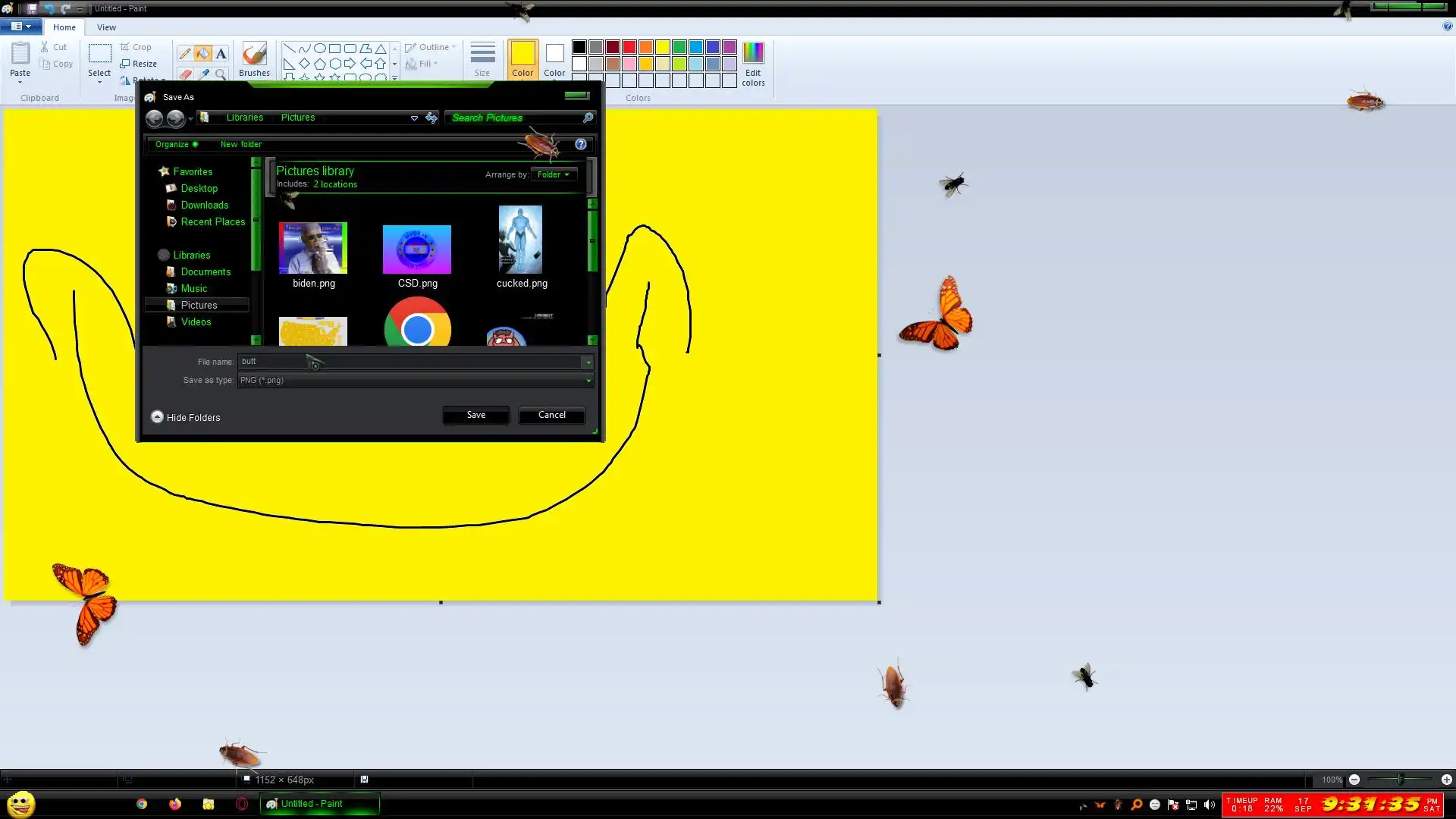This screenshot has width=1456, height=819.
Task: Click the dialog help question mark icon
Action: 581,144
